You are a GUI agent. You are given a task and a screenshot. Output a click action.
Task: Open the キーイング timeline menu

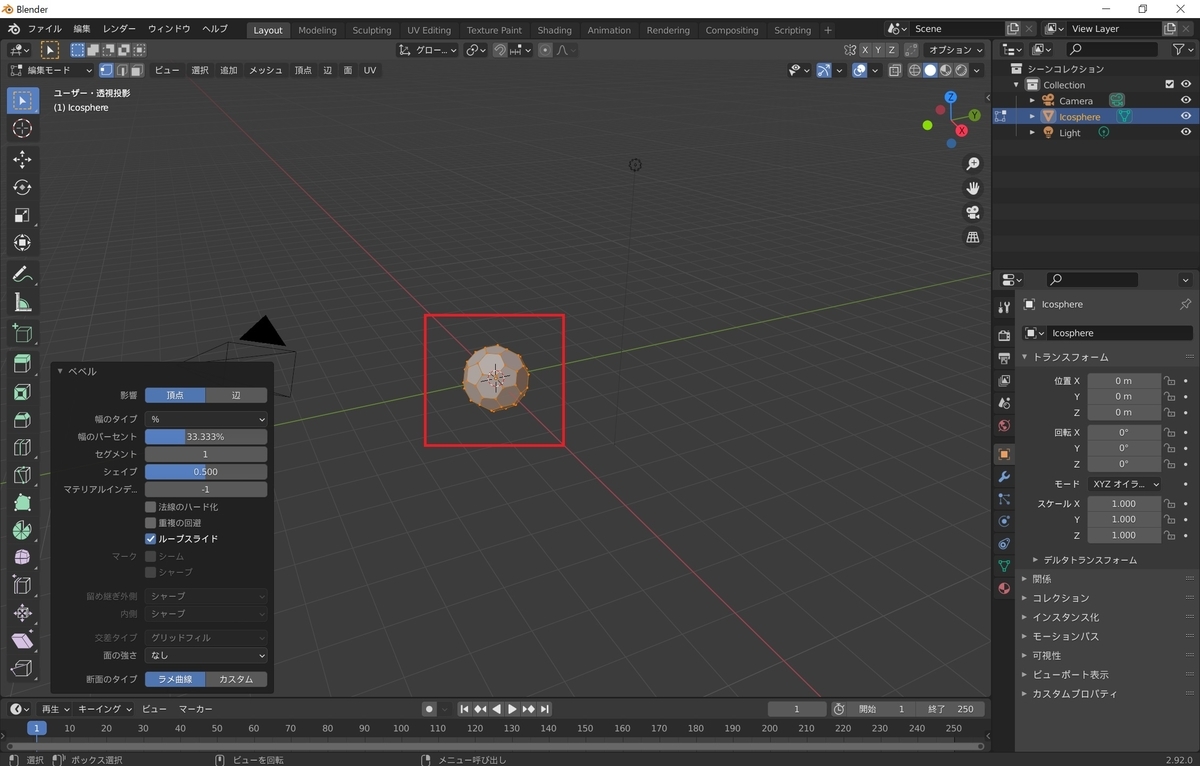105,709
